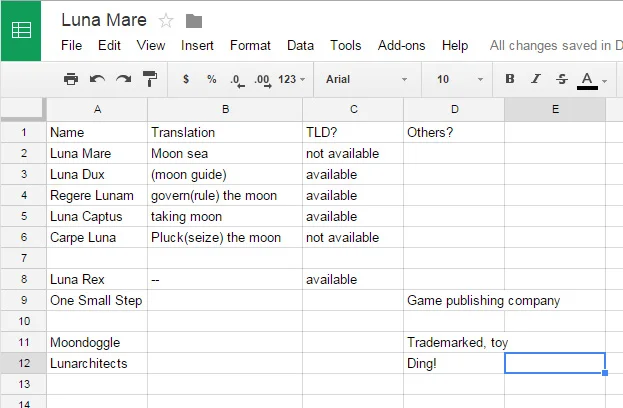Screen dimensions: 623x408
Task: Open the Help menu
Action: click(x=455, y=45)
